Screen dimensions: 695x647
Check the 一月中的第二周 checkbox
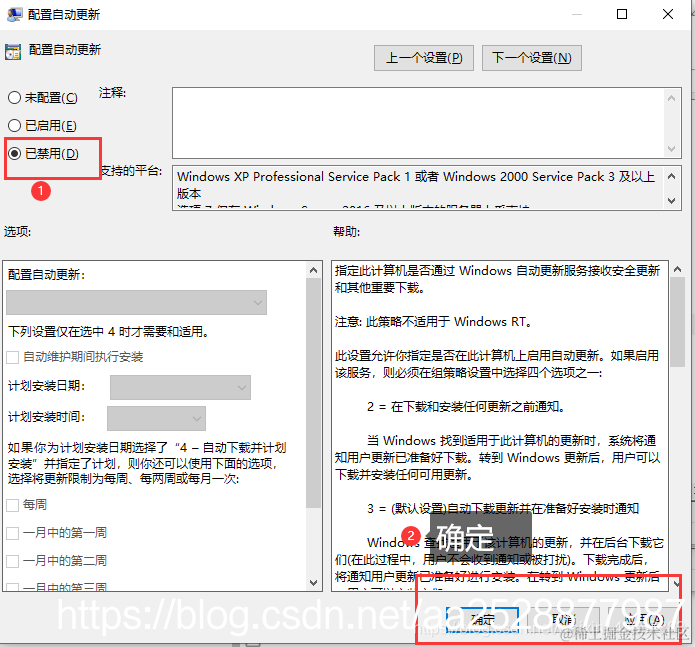pos(13,561)
